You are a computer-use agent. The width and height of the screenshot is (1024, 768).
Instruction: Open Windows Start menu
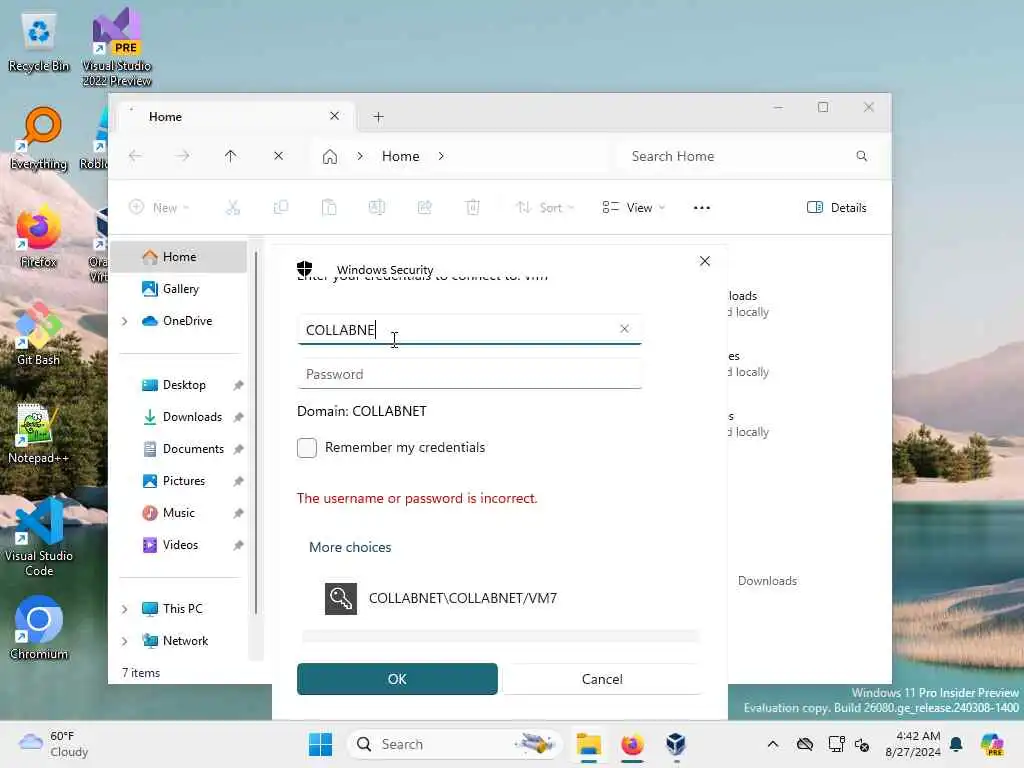tap(320, 744)
